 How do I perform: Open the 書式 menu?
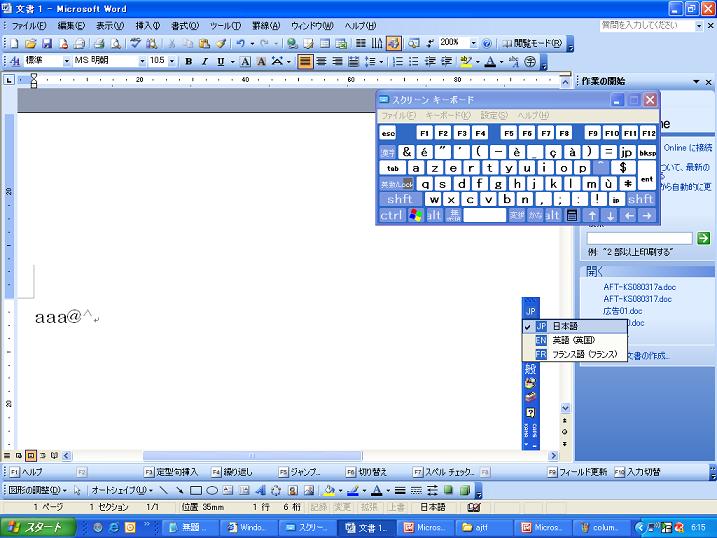(x=185, y=26)
